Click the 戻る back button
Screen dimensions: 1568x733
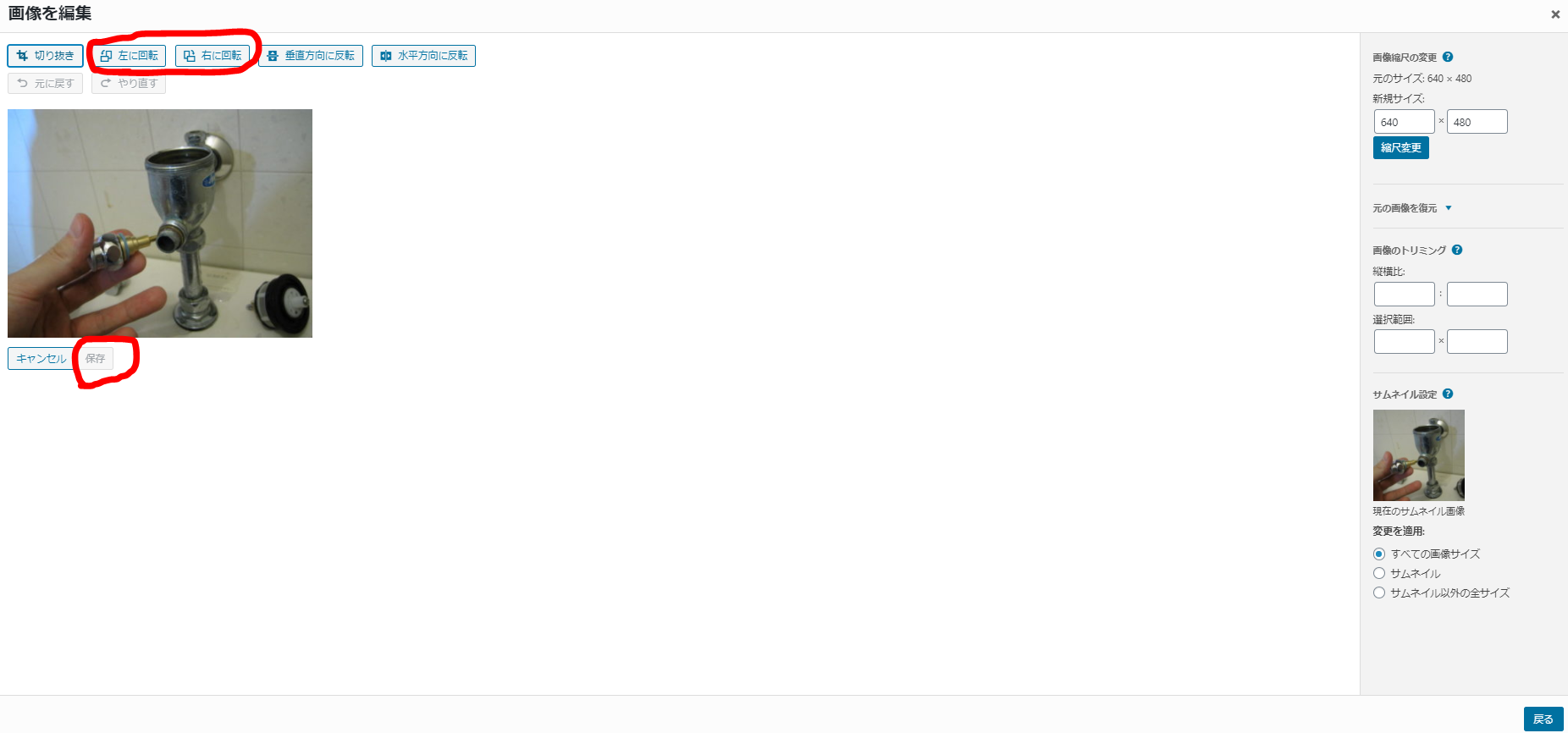coord(1543,719)
